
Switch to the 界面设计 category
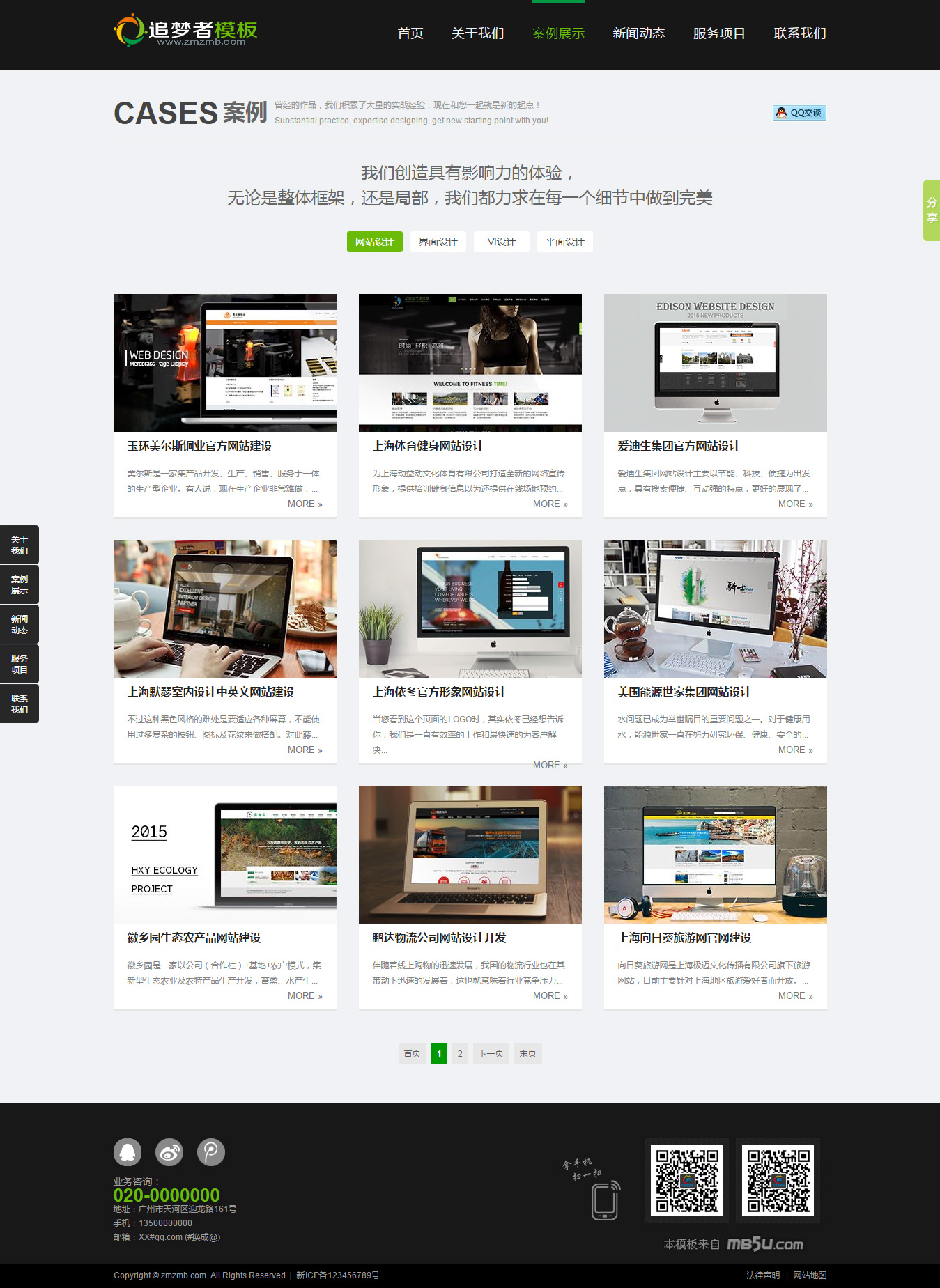tap(438, 242)
